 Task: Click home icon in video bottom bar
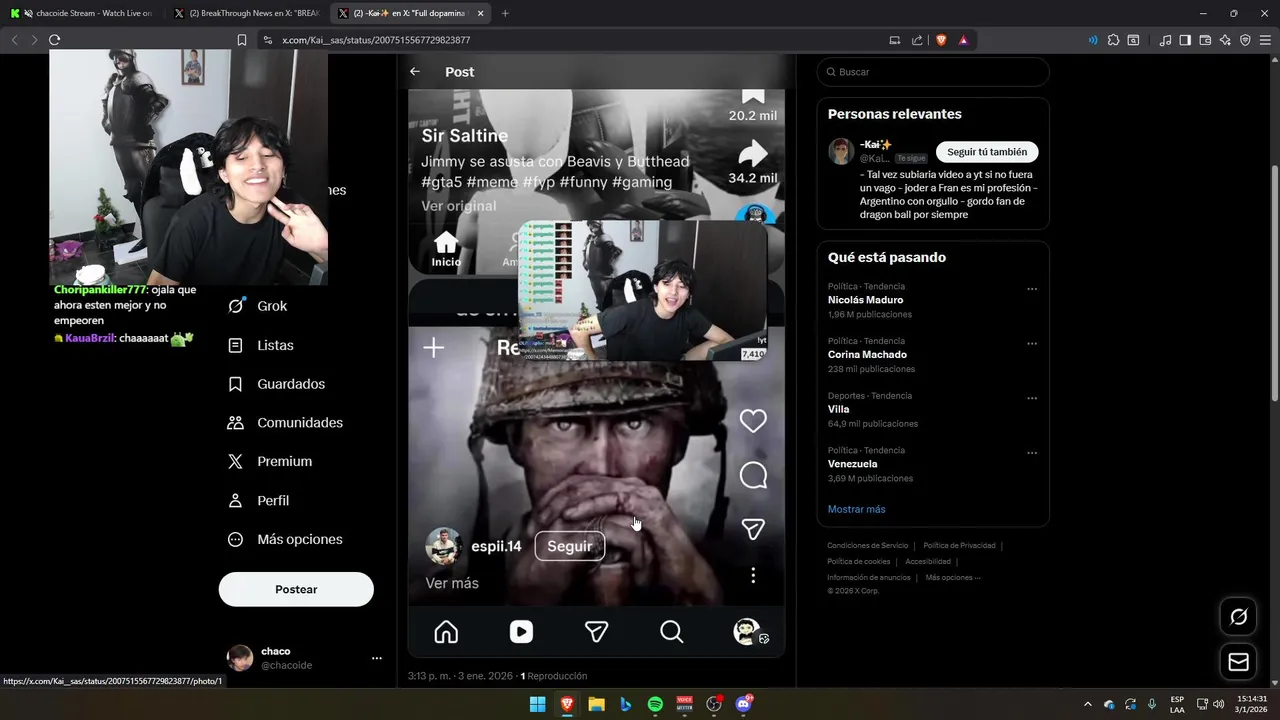pos(446,632)
